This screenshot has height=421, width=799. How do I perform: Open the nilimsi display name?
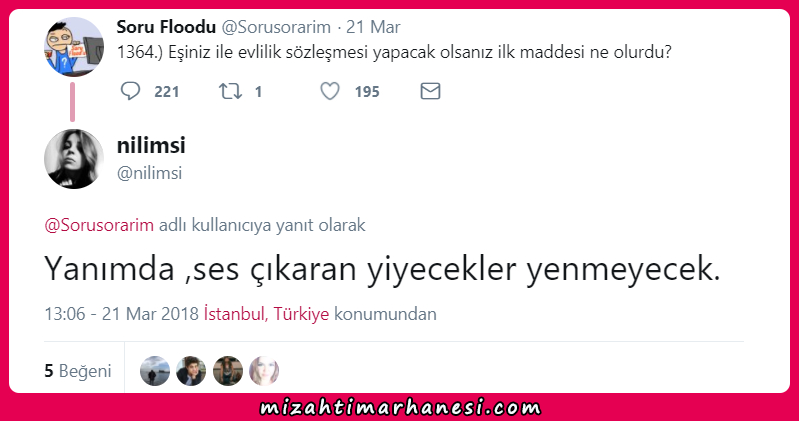coord(151,145)
